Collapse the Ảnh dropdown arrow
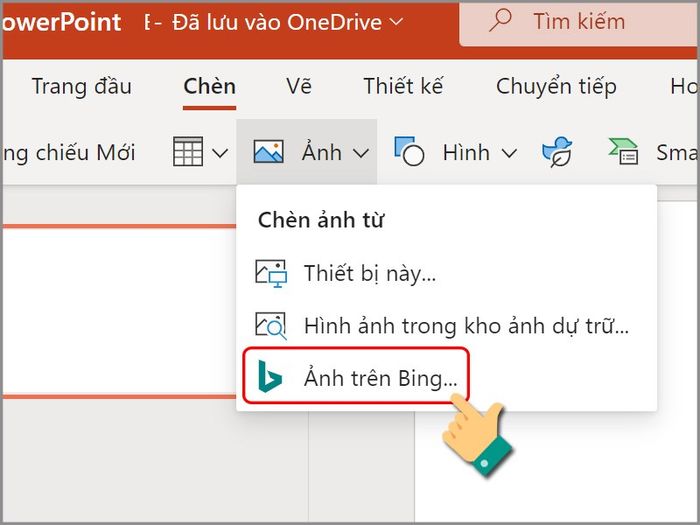 (x=361, y=153)
